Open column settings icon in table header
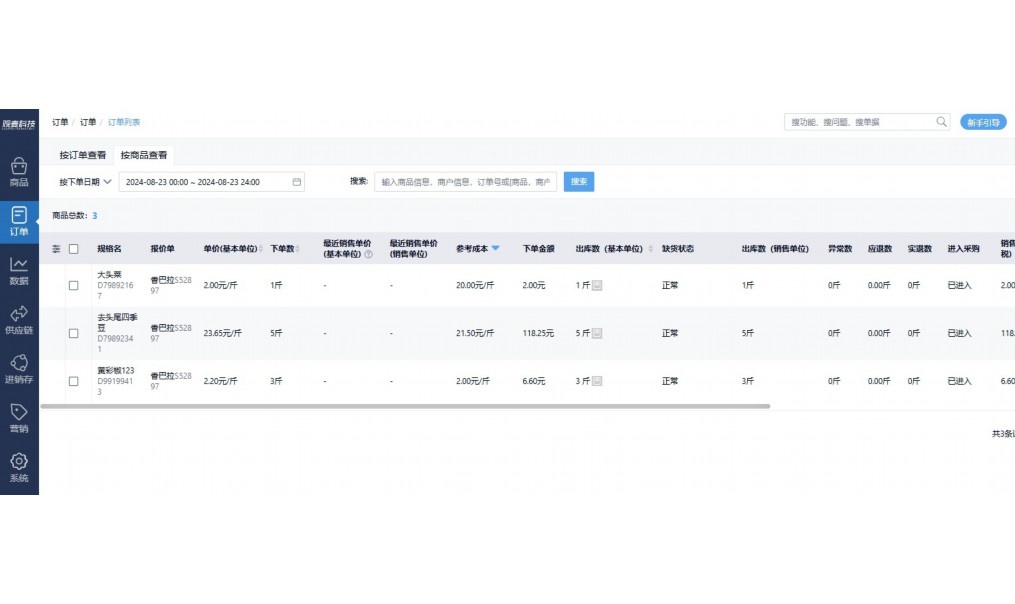1015x604 pixels. [x=57, y=249]
